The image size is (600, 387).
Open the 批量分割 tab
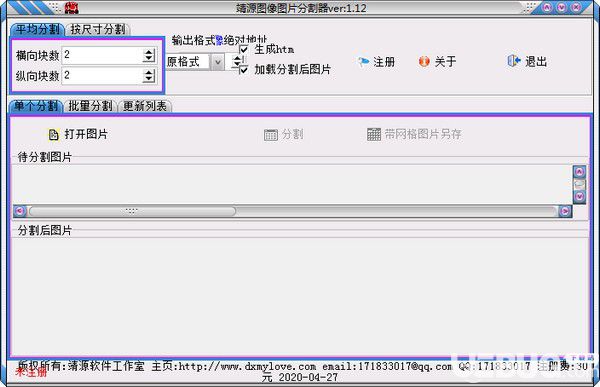click(90, 106)
